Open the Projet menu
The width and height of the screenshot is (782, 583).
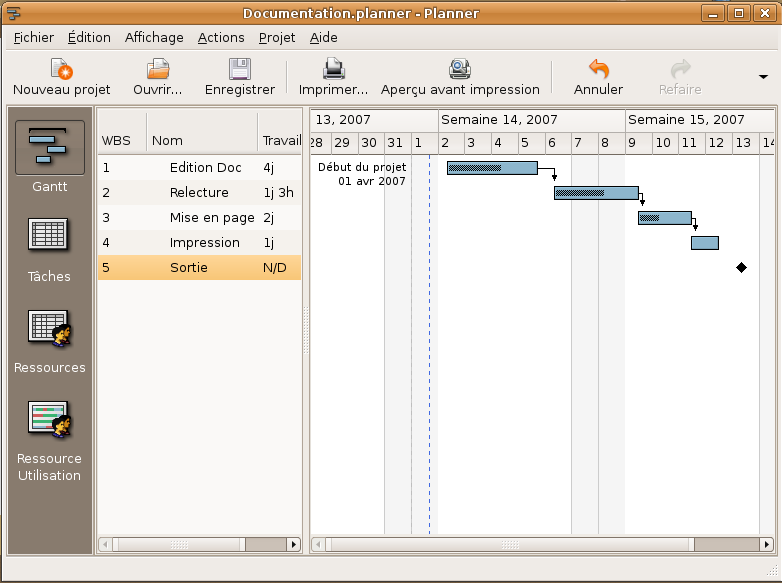click(x=277, y=37)
